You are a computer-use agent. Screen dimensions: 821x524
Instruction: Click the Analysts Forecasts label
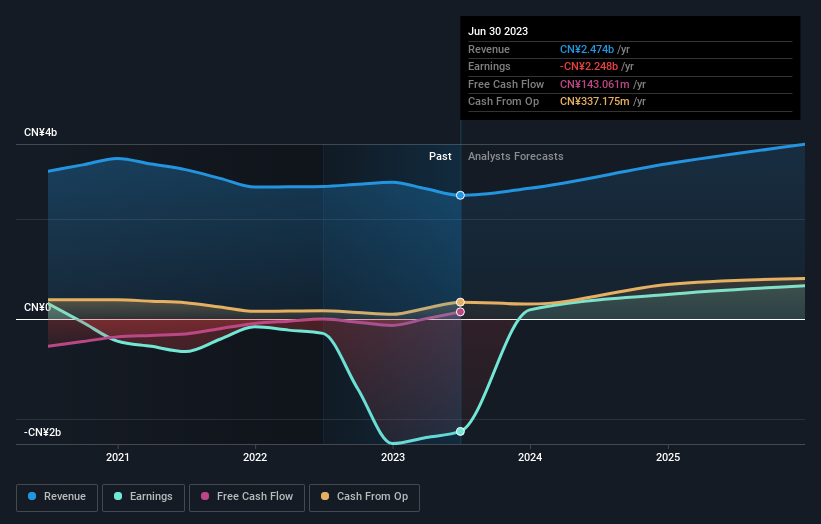click(x=516, y=156)
